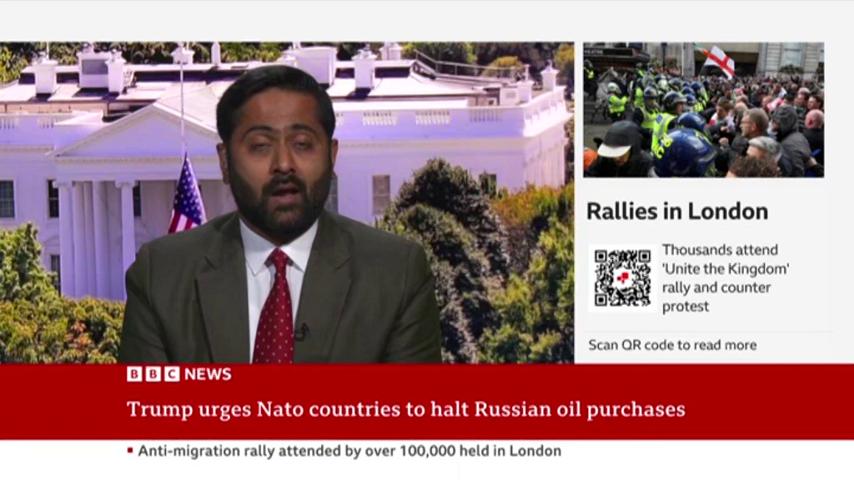The width and height of the screenshot is (854, 480).
Task: Click the police officer's blue helmet in photo
Action: point(684,153)
